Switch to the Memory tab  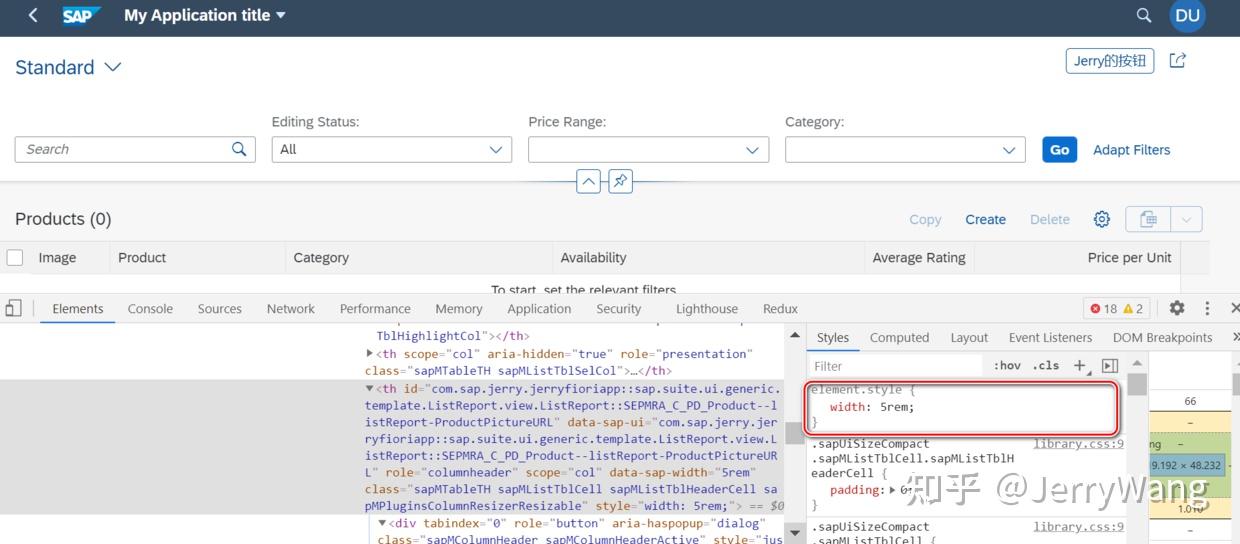coord(459,309)
